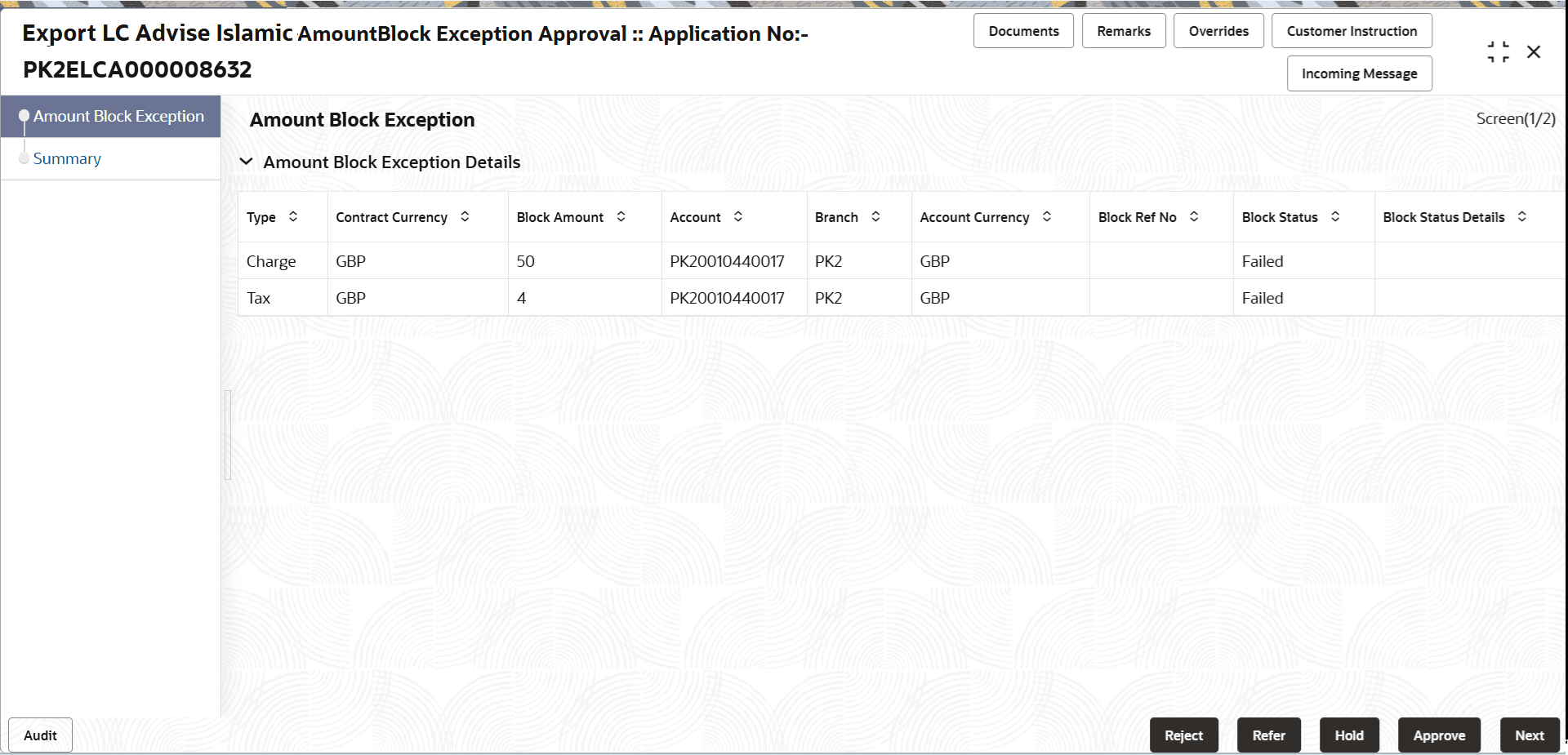Open the Documents panel
The height and width of the screenshot is (755, 1568).
(x=1023, y=31)
